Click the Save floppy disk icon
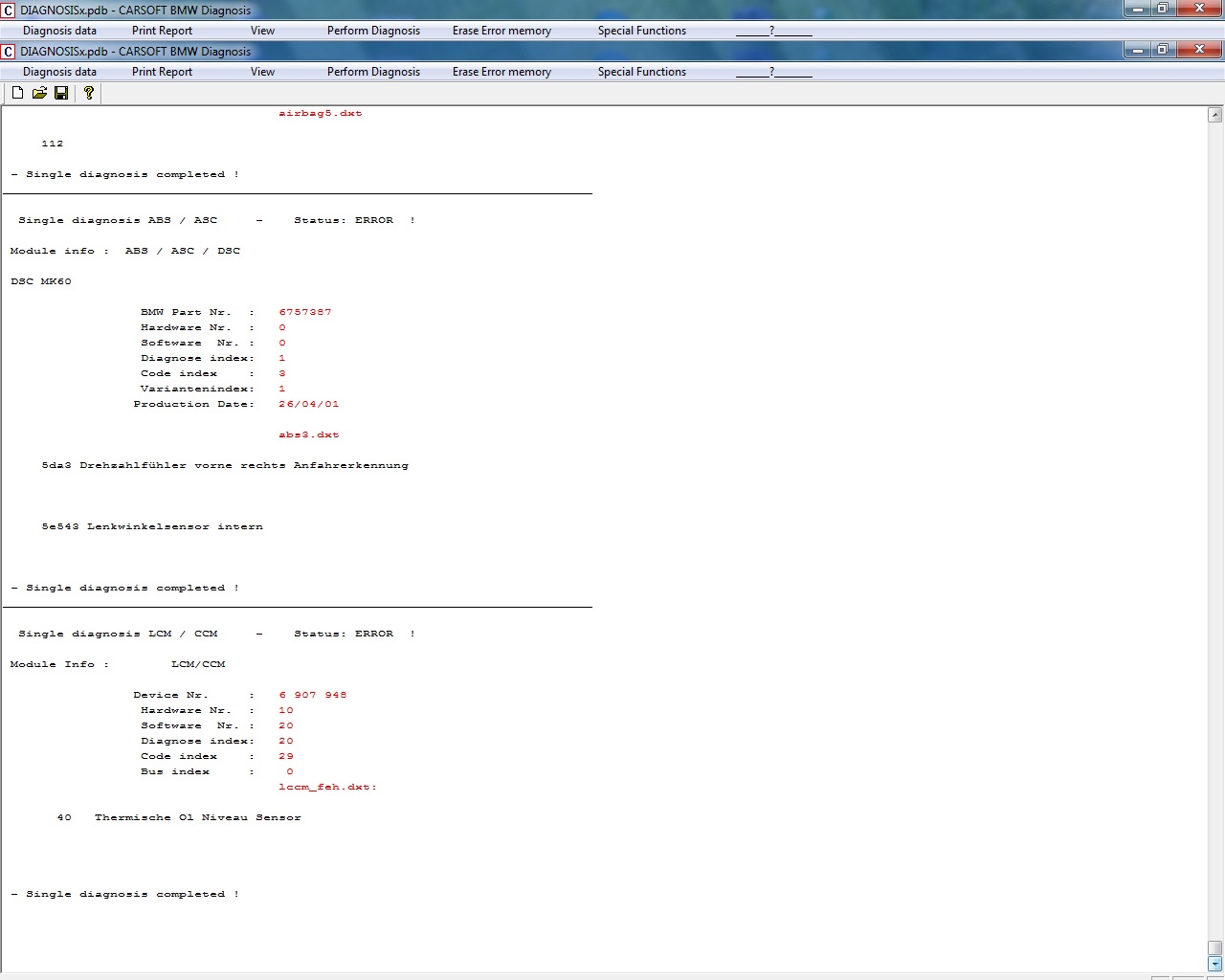 coord(61,93)
